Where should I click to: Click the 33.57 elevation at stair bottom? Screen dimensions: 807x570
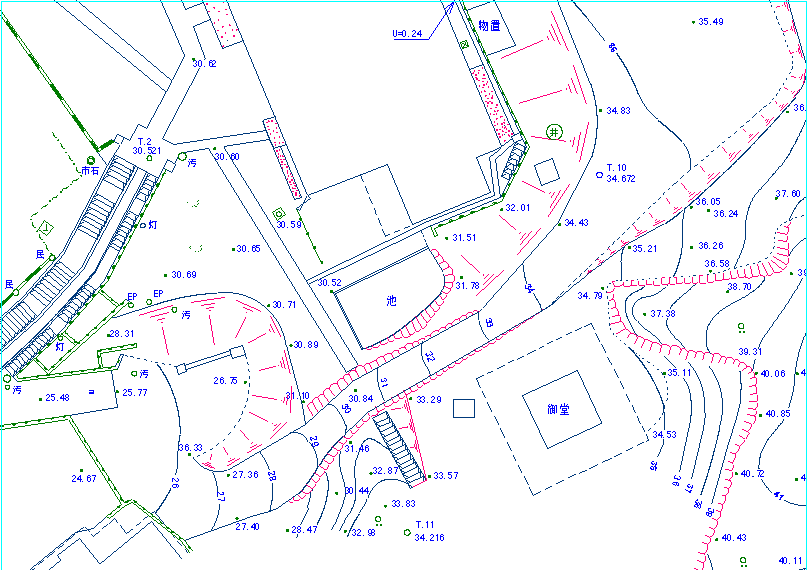tap(445, 476)
